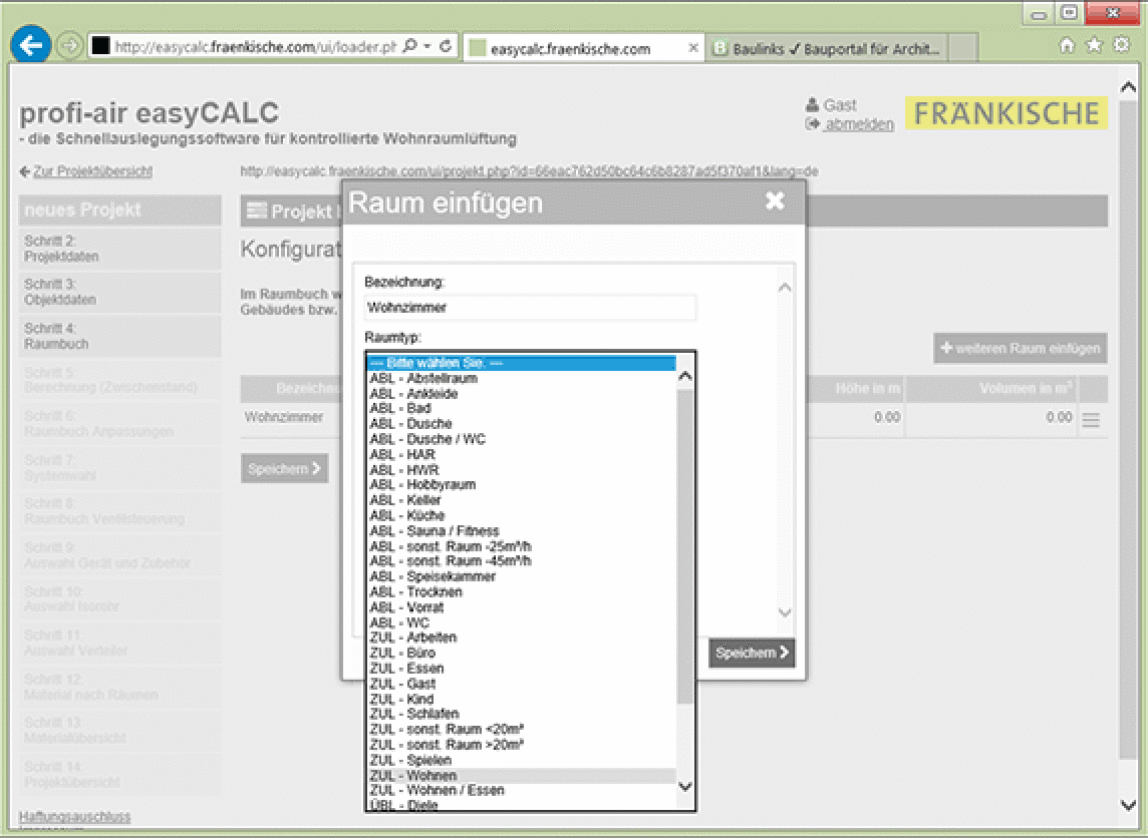Open the Wohnzimmer row menu icon

click(x=1091, y=420)
